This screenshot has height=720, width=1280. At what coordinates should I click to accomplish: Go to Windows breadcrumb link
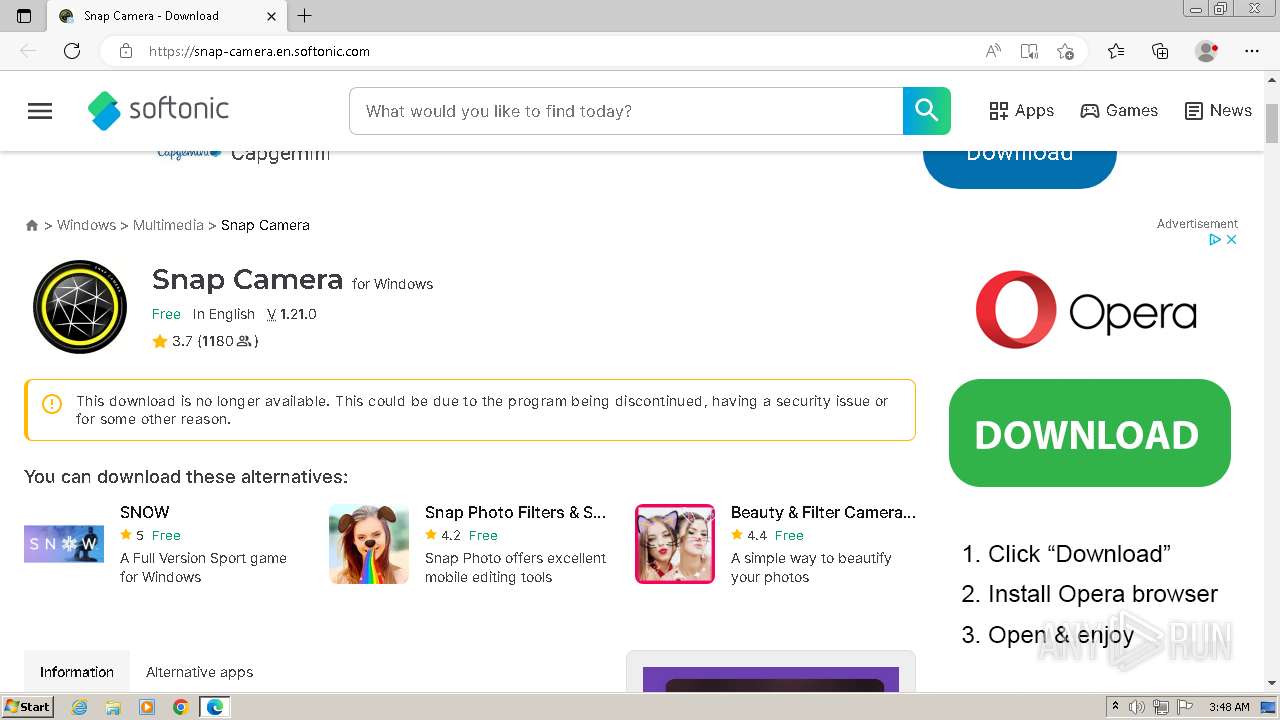tap(86, 225)
